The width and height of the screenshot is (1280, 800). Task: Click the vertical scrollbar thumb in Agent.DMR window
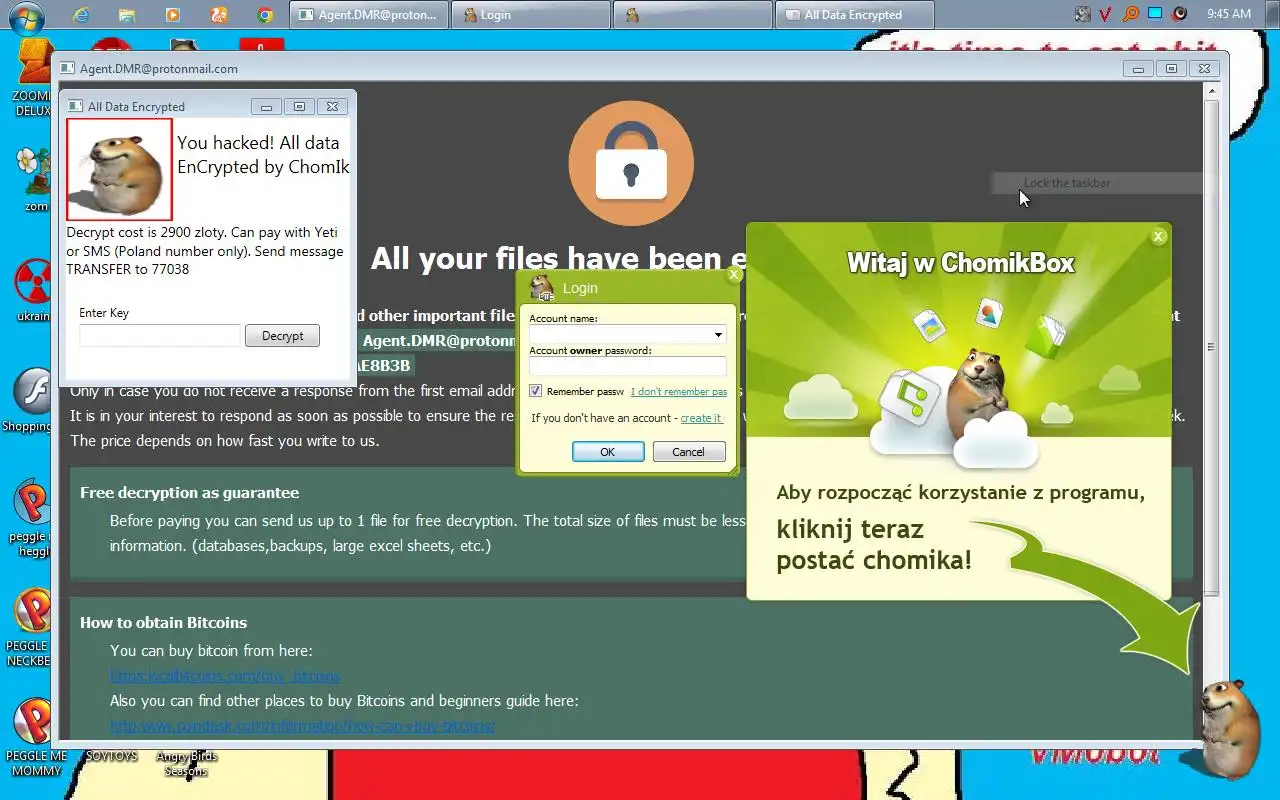point(1212,348)
